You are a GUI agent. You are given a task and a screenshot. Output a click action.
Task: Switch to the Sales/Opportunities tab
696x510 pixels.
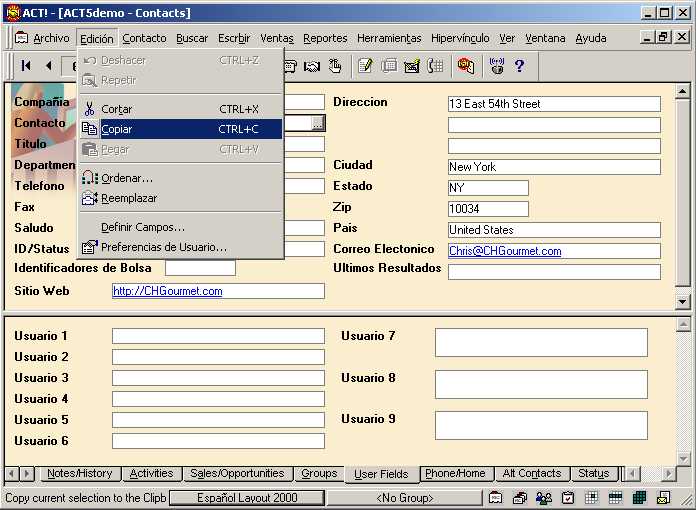(237, 474)
